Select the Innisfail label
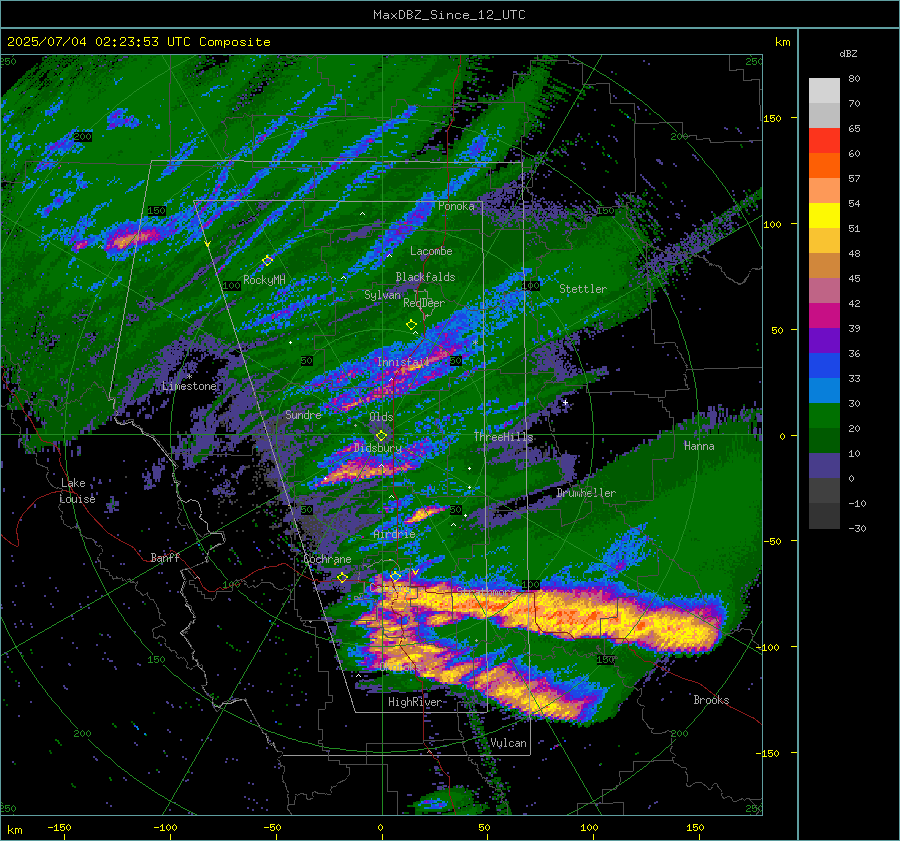The height and width of the screenshot is (841, 900). [x=403, y=362]
